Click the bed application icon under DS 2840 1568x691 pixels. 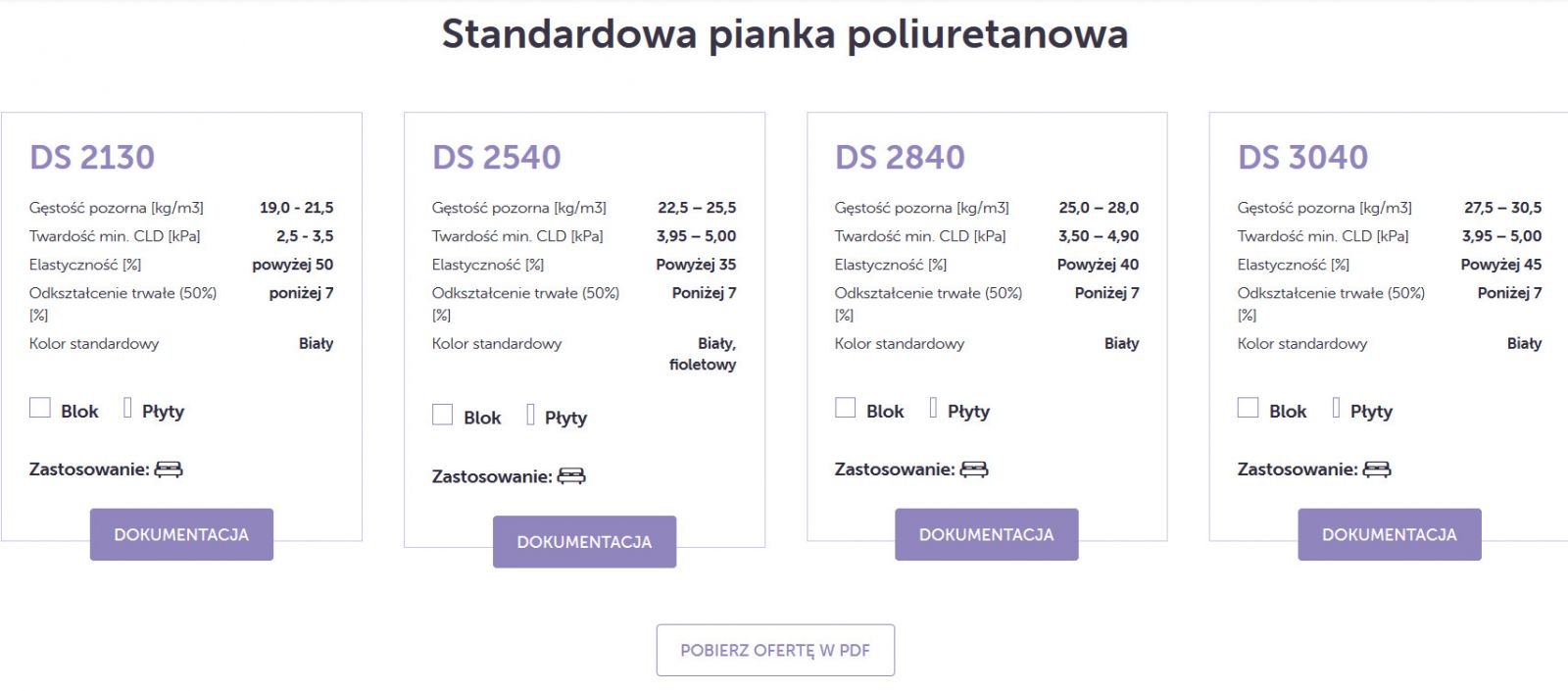click(x=974, y=469)
